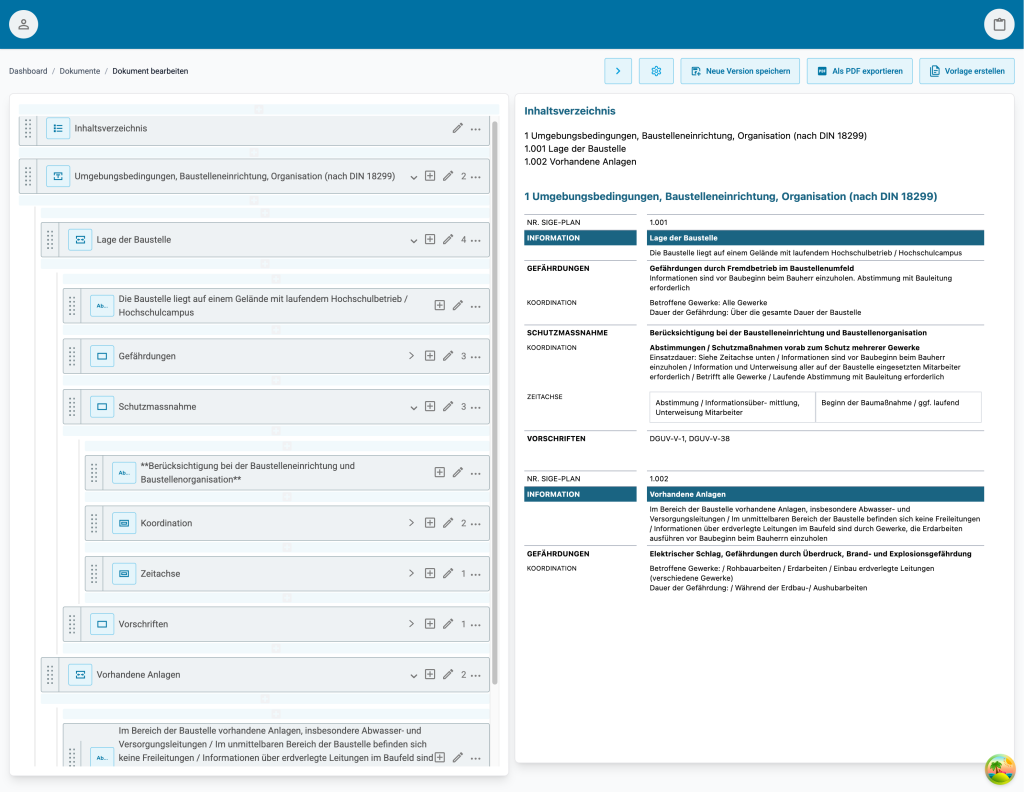Add an element to Schutzmassnahme with plus icon

pos(430,406)
